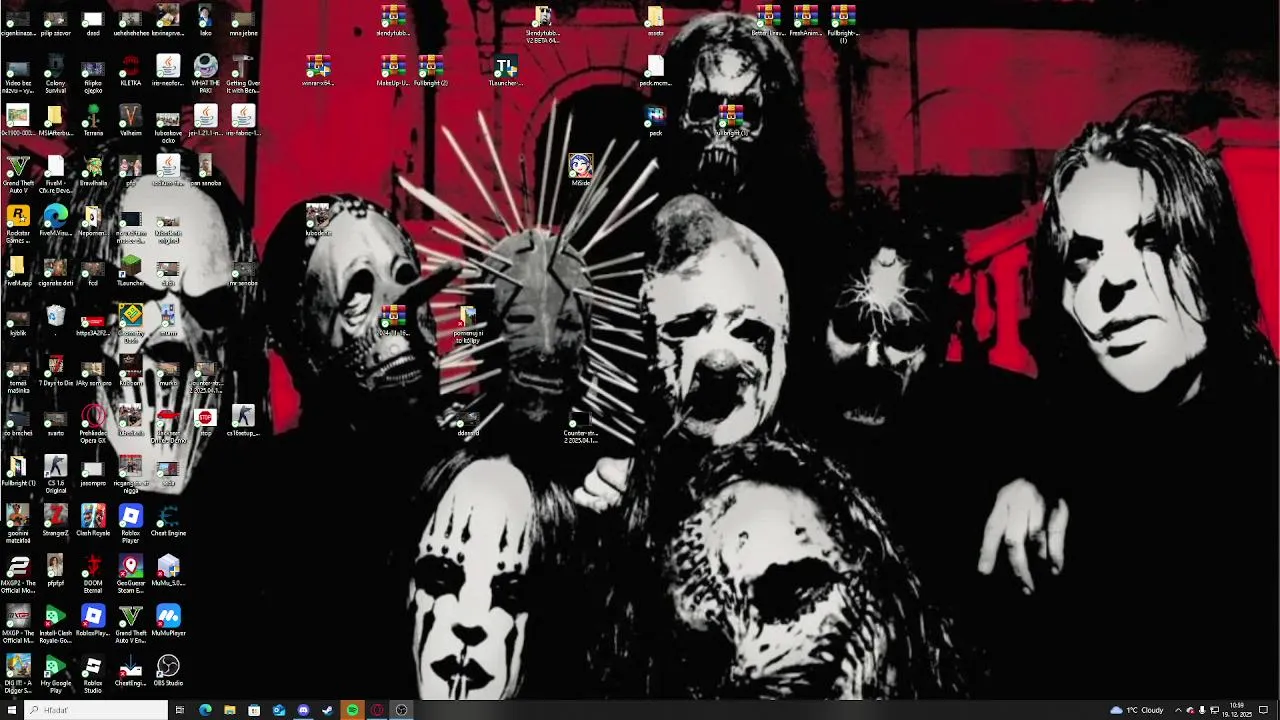The height and width of the screenshot is (720, 1280).
Task: Open the FreshAnim archive icon
Action: click(805, 22)
